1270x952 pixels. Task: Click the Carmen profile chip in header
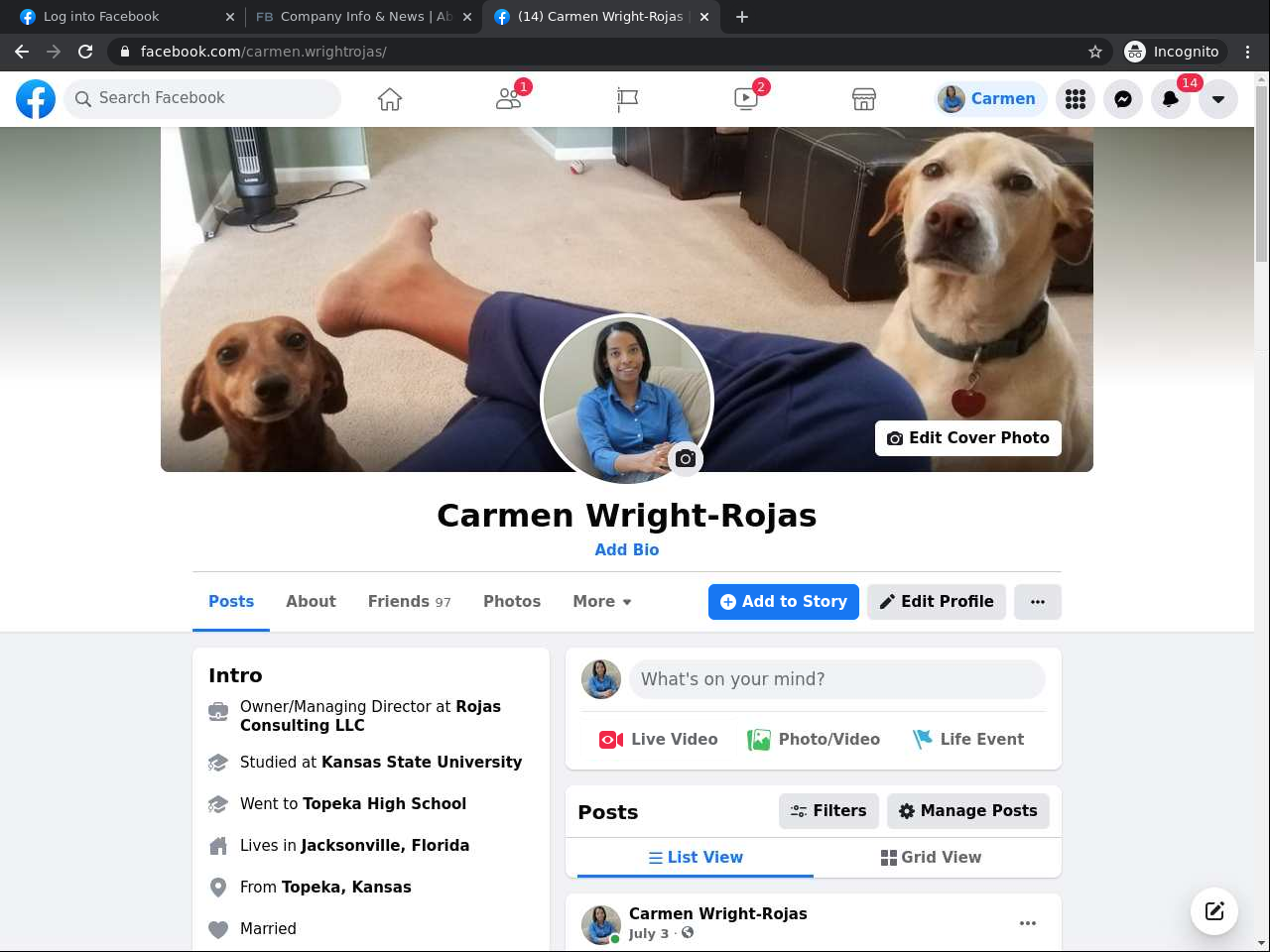[x=989, y=99]
